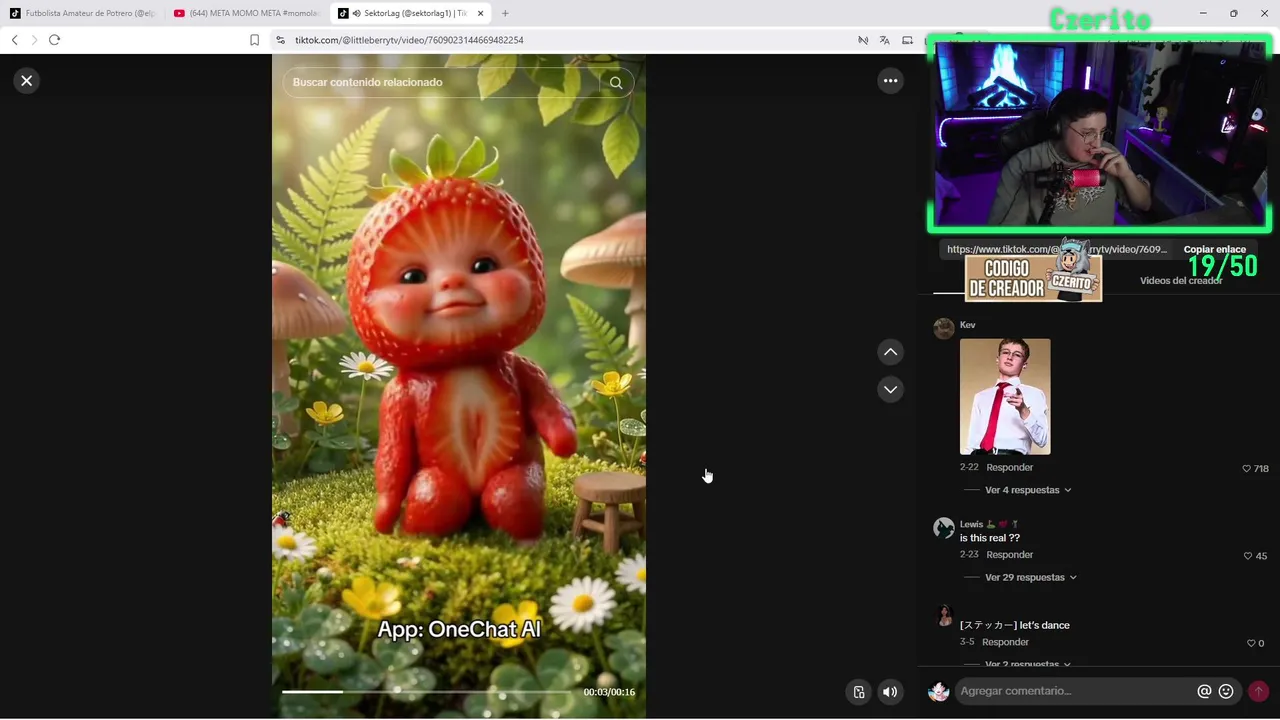
Task: Click Responder under 'let's dance' comment
Action: tap(1005, 642)
